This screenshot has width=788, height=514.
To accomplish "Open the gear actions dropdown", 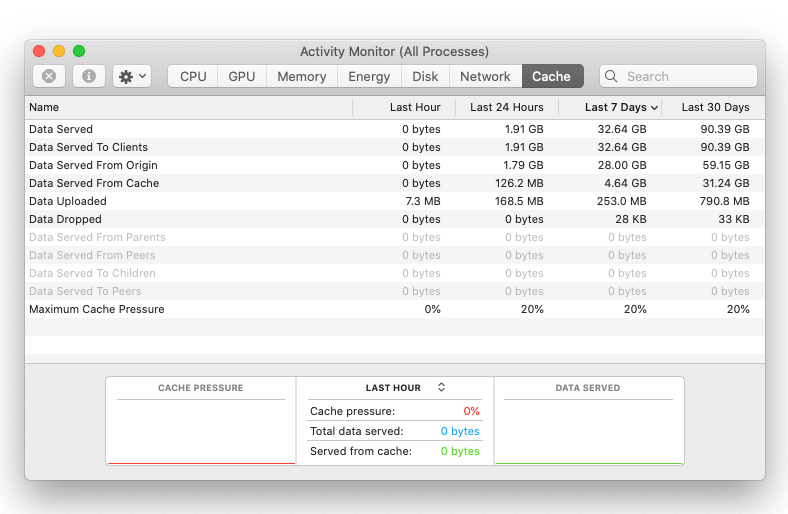I will point(132,76).
